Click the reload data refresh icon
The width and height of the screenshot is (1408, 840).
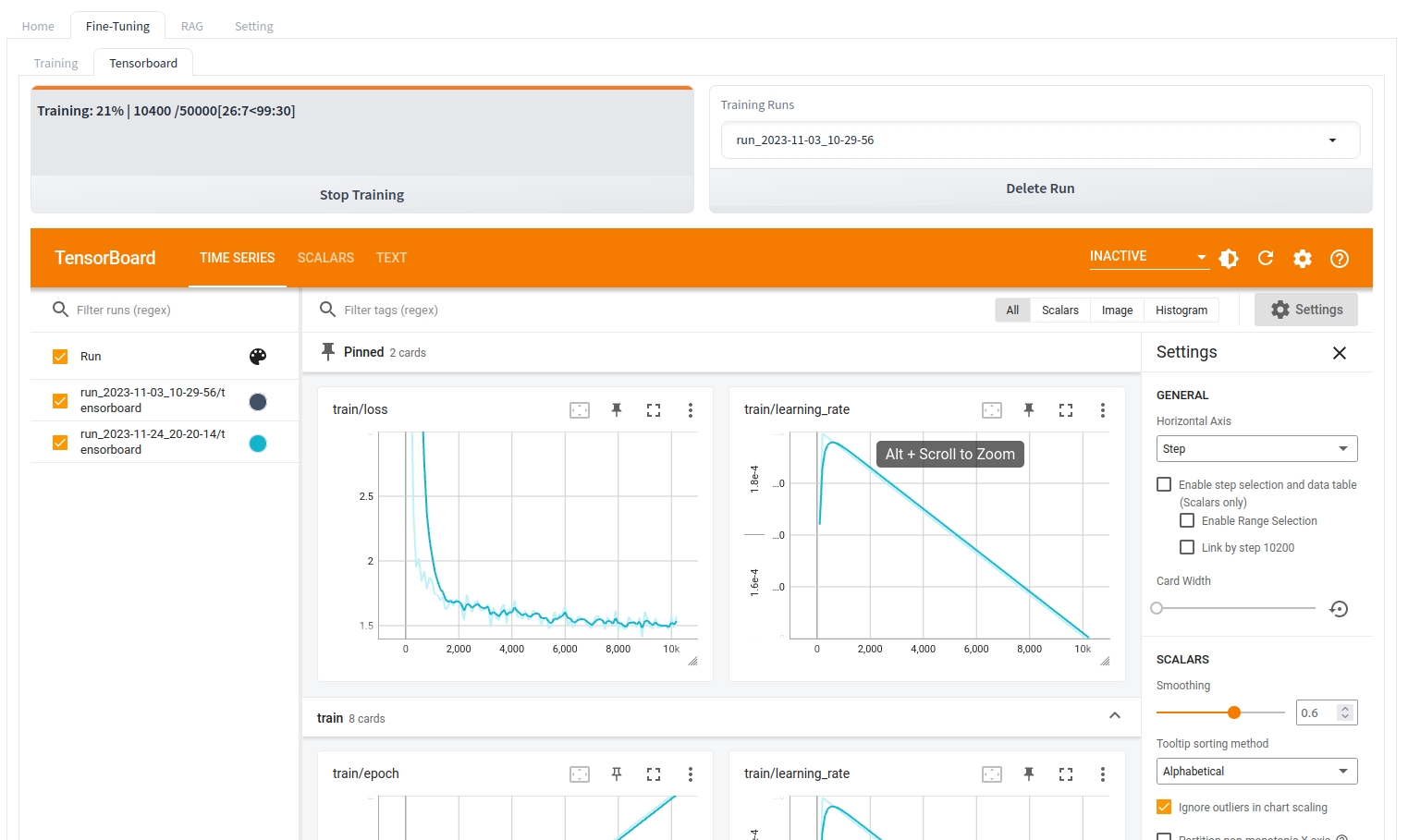(1266, 259)
